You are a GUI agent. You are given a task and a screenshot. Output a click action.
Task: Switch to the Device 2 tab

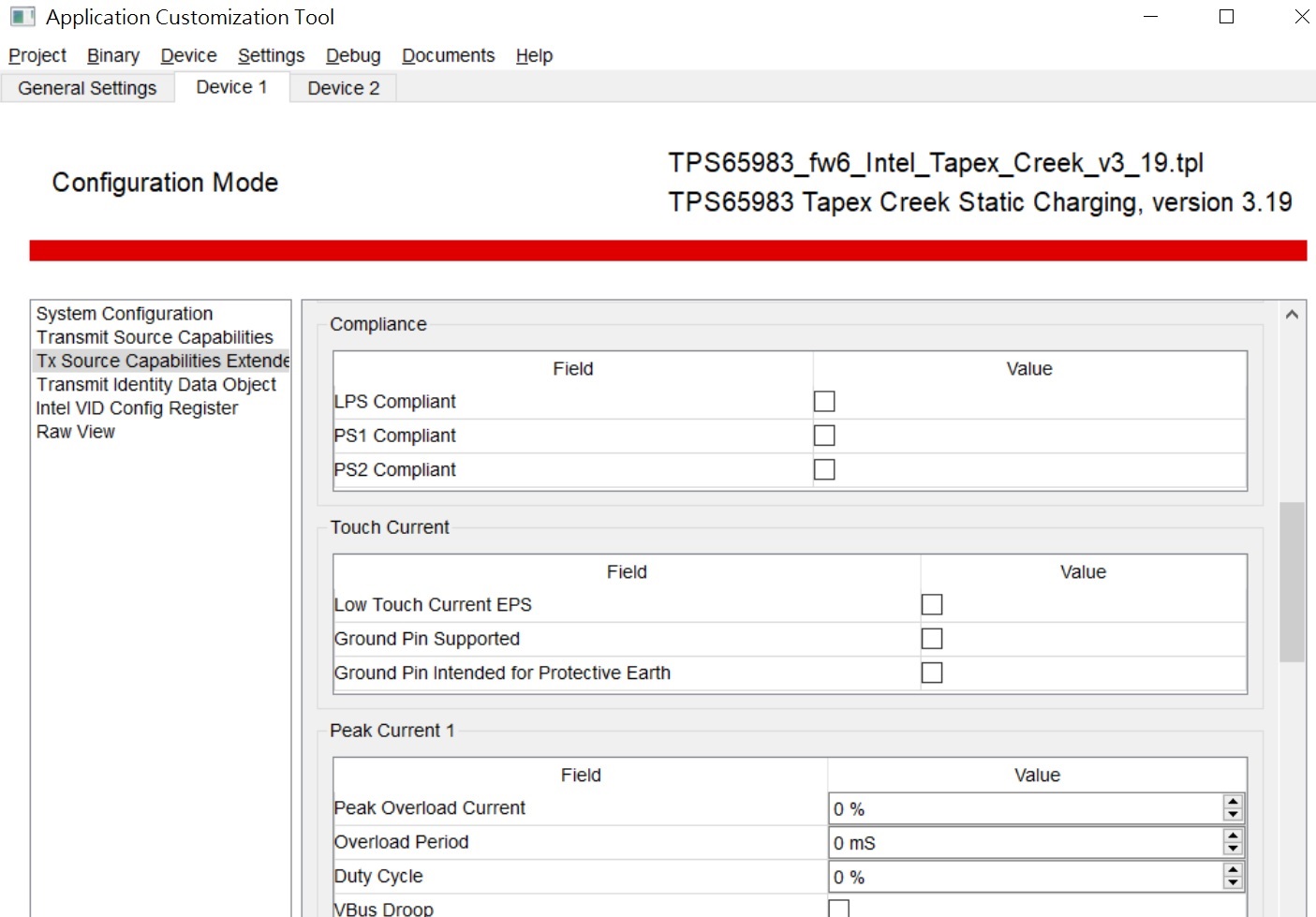tap(344, 88)
